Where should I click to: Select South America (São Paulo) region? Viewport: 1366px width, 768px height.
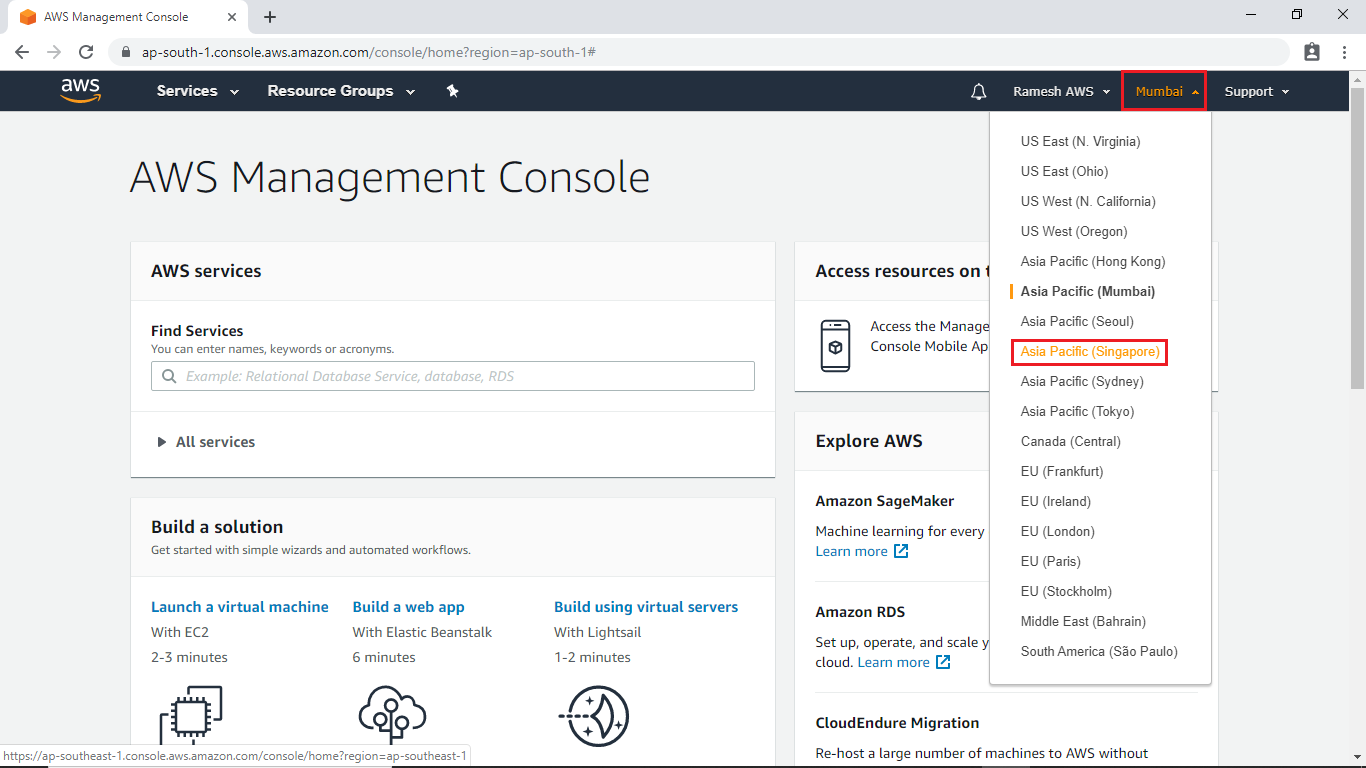[x=1099, y=652]
